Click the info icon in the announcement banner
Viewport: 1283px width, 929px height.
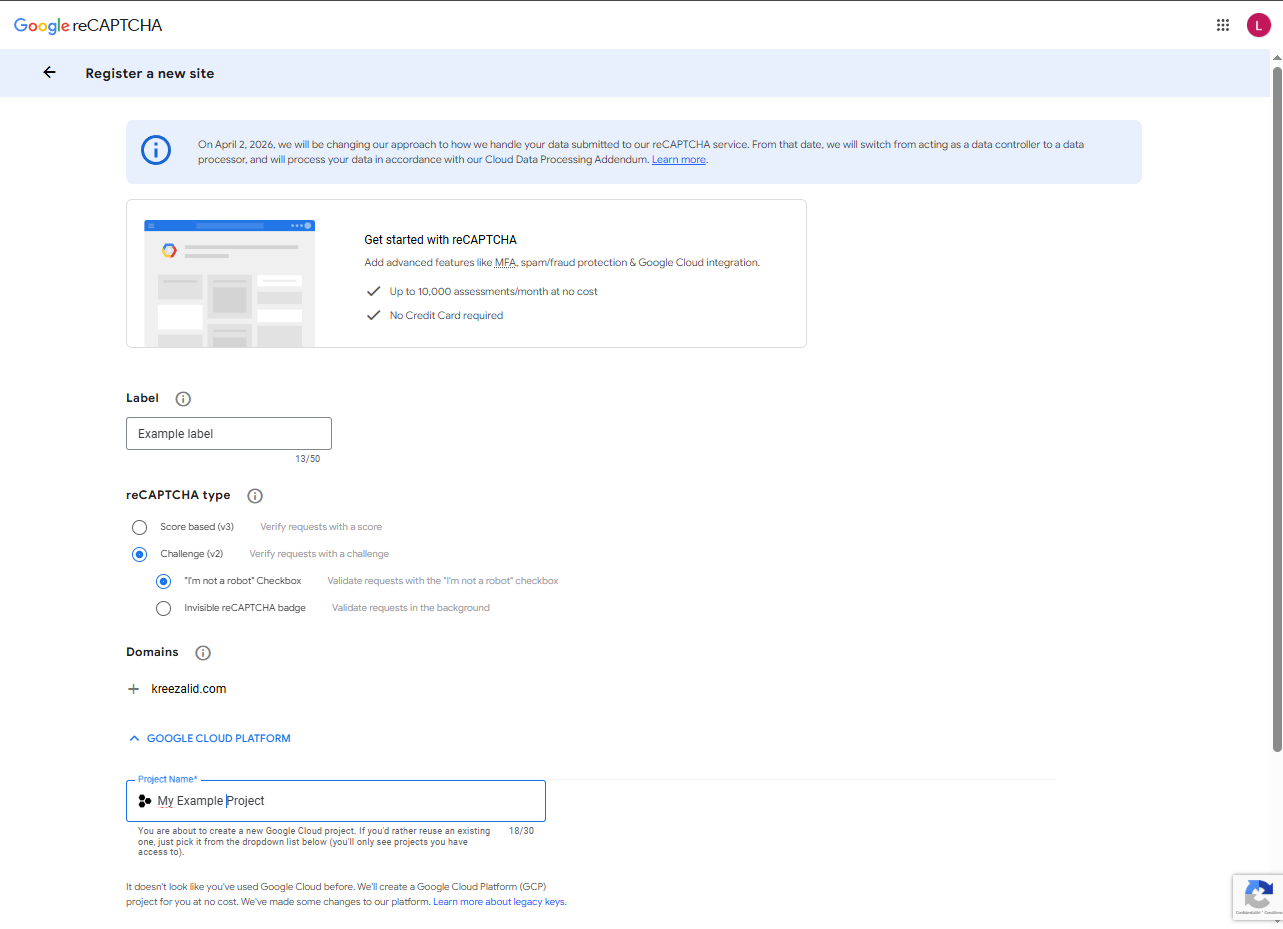(155, 150)
